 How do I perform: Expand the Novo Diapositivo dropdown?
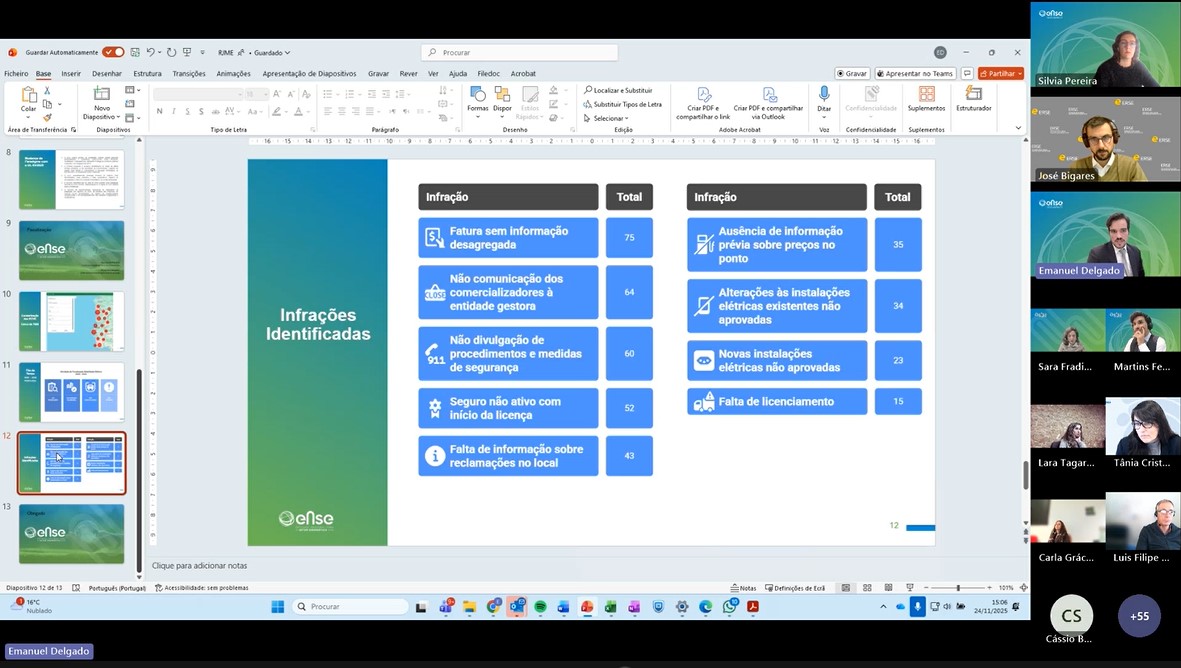(102, 117)
